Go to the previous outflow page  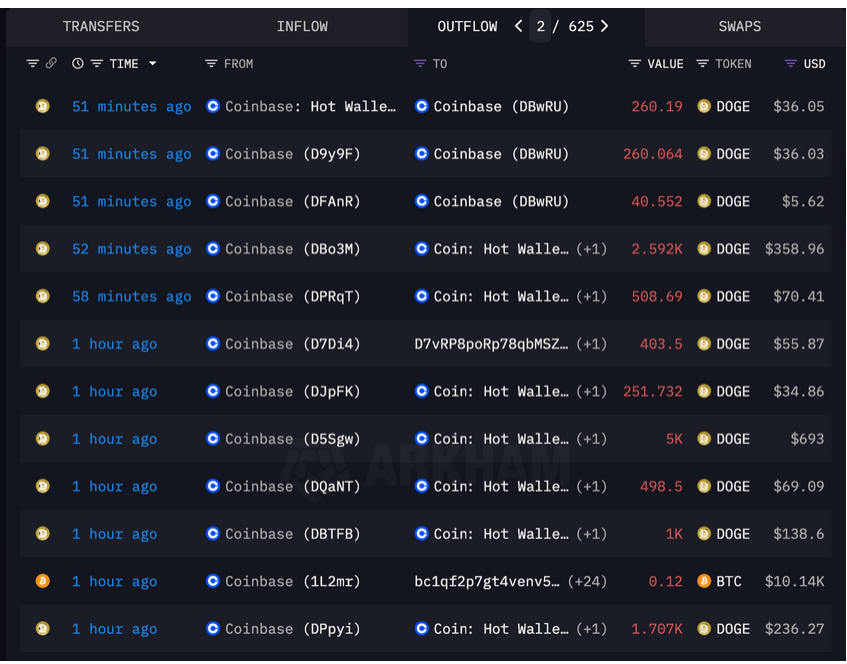tap(518, 27)
